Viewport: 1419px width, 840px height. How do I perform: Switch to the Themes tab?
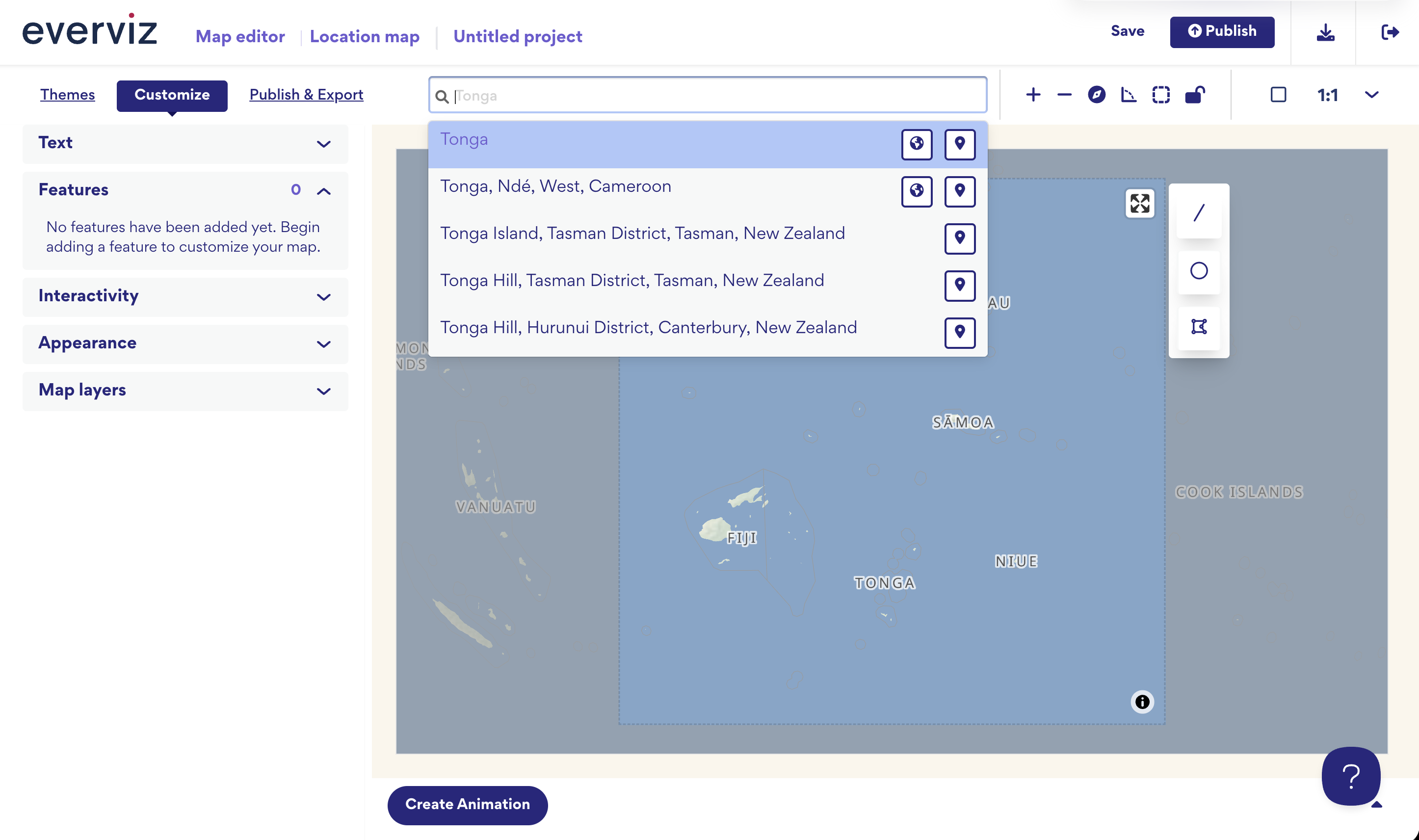[x=67, y=95]
